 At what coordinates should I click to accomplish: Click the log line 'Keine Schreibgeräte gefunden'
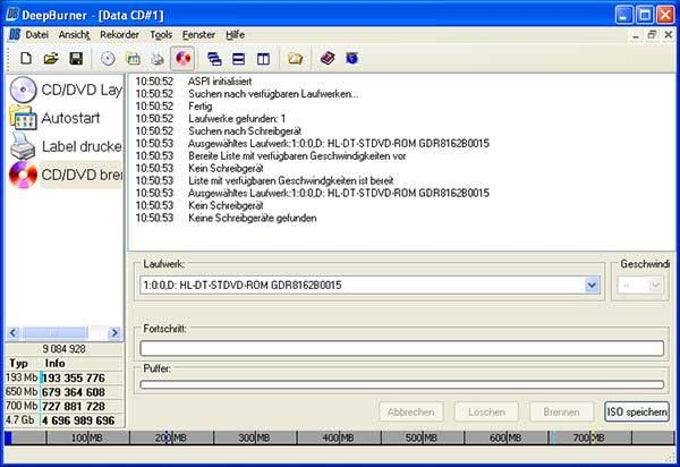(252, 218)
